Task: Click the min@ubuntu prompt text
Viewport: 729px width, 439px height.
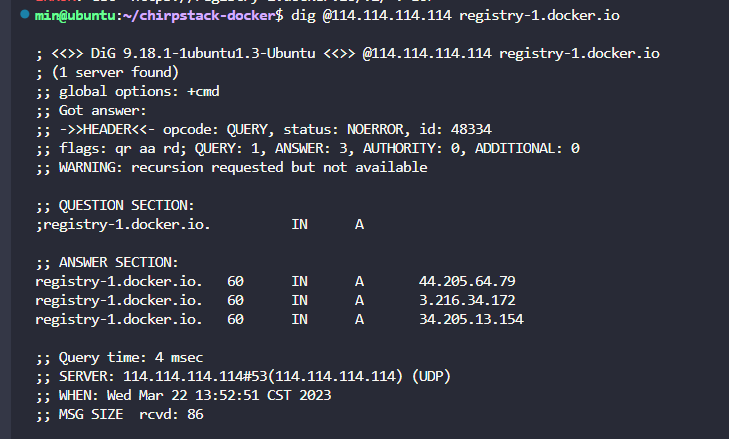Action: (64, 17)
